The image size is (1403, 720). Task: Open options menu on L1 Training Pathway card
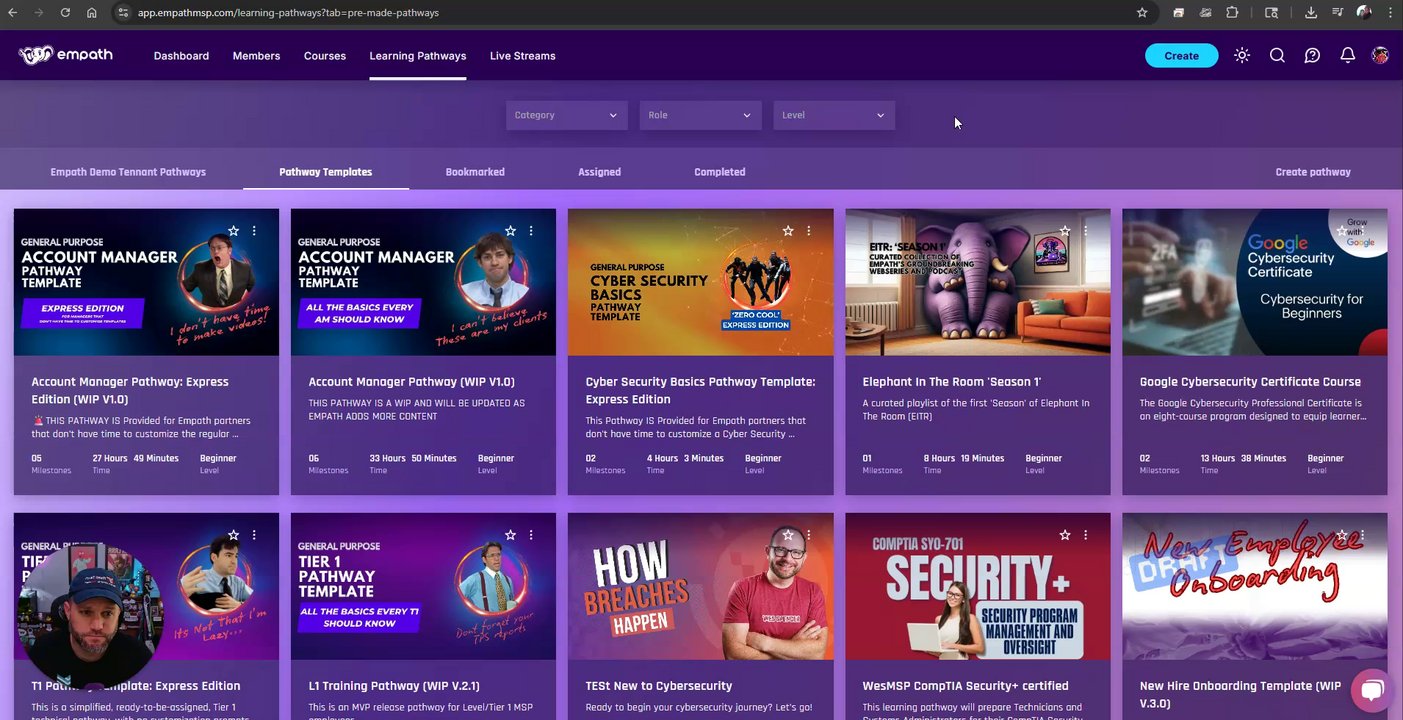(x=531, y=535)
